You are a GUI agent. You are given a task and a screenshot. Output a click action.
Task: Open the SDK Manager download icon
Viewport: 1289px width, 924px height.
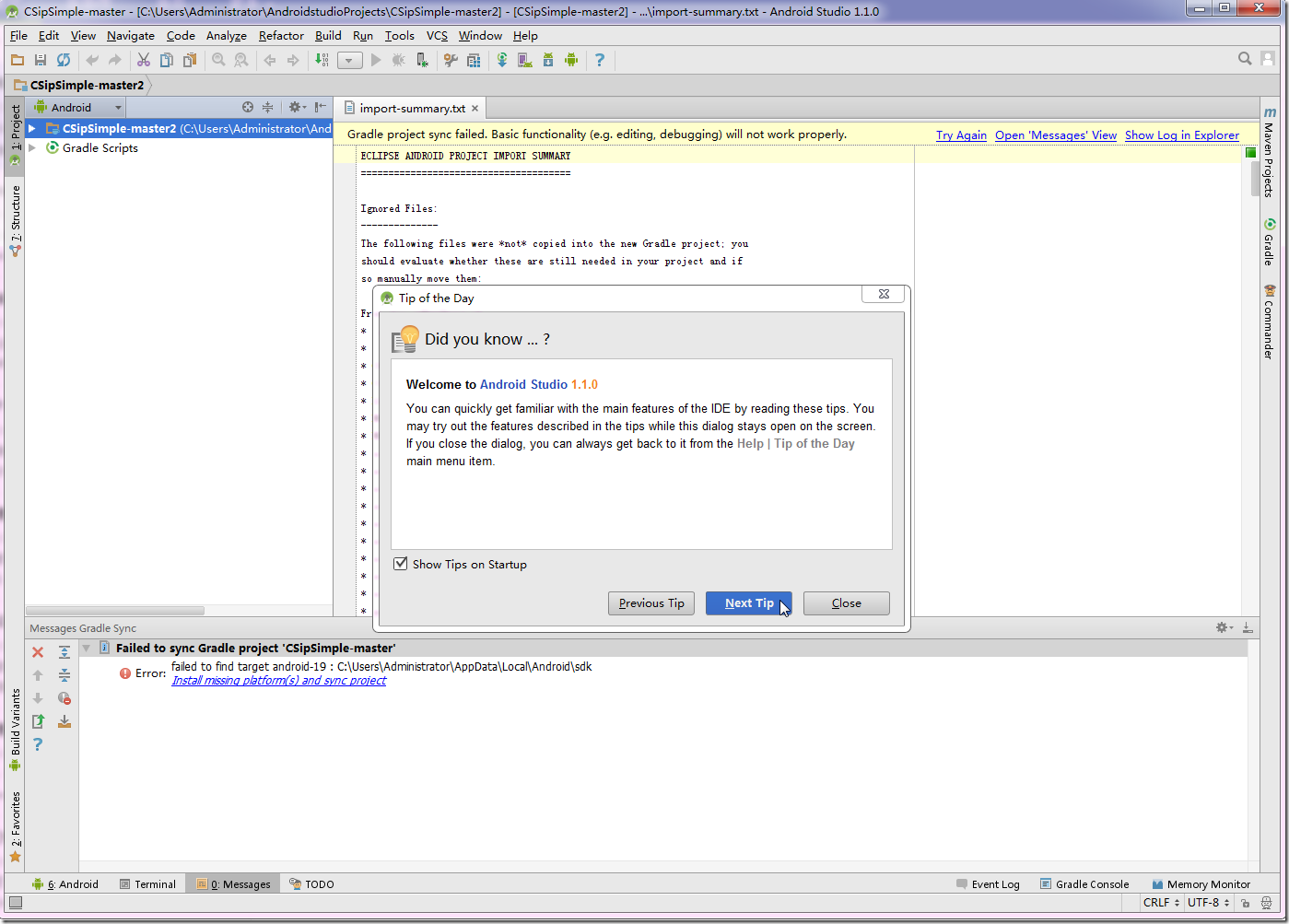pyautogui.click(x=548, y=60)
